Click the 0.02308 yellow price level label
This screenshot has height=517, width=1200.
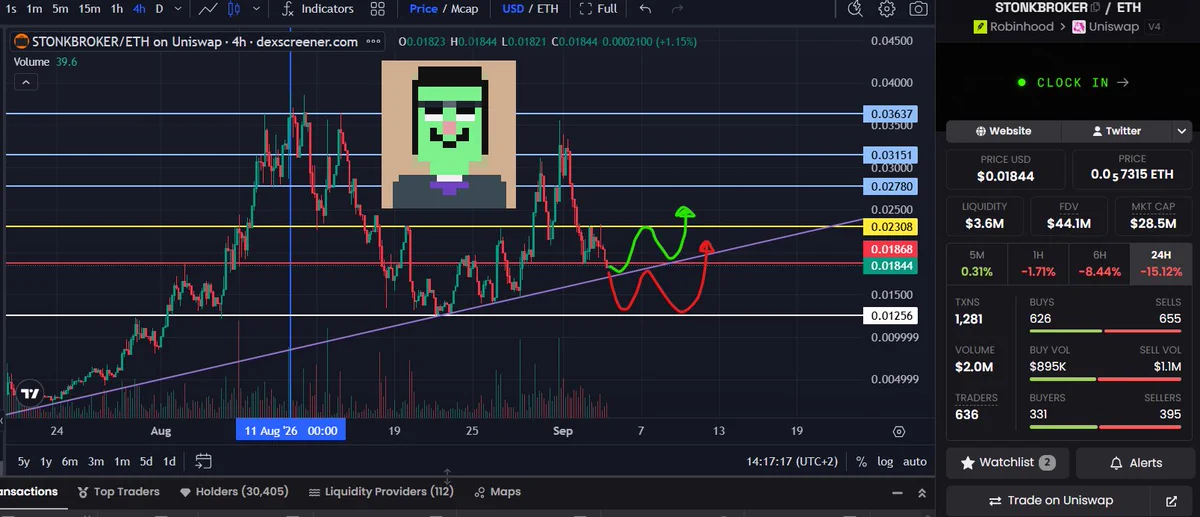889,227
